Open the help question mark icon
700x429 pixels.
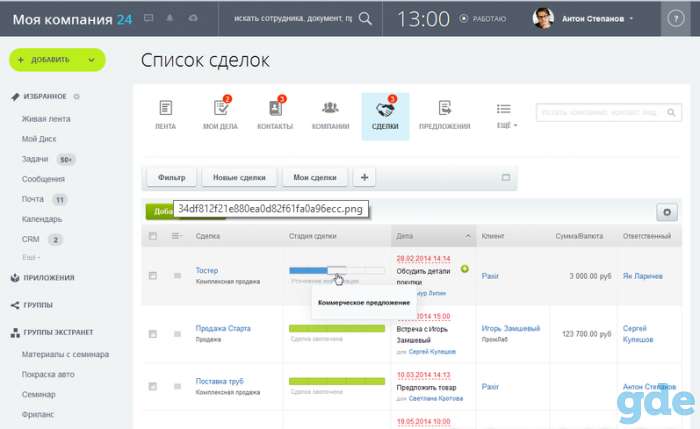(675, 19)
